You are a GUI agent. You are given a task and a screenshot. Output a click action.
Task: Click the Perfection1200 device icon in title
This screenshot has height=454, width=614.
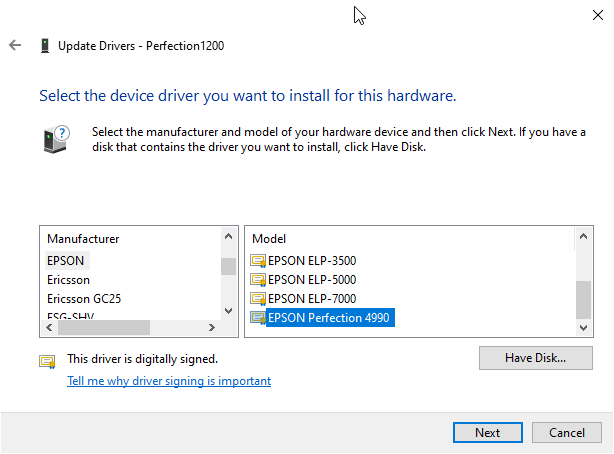45,45
